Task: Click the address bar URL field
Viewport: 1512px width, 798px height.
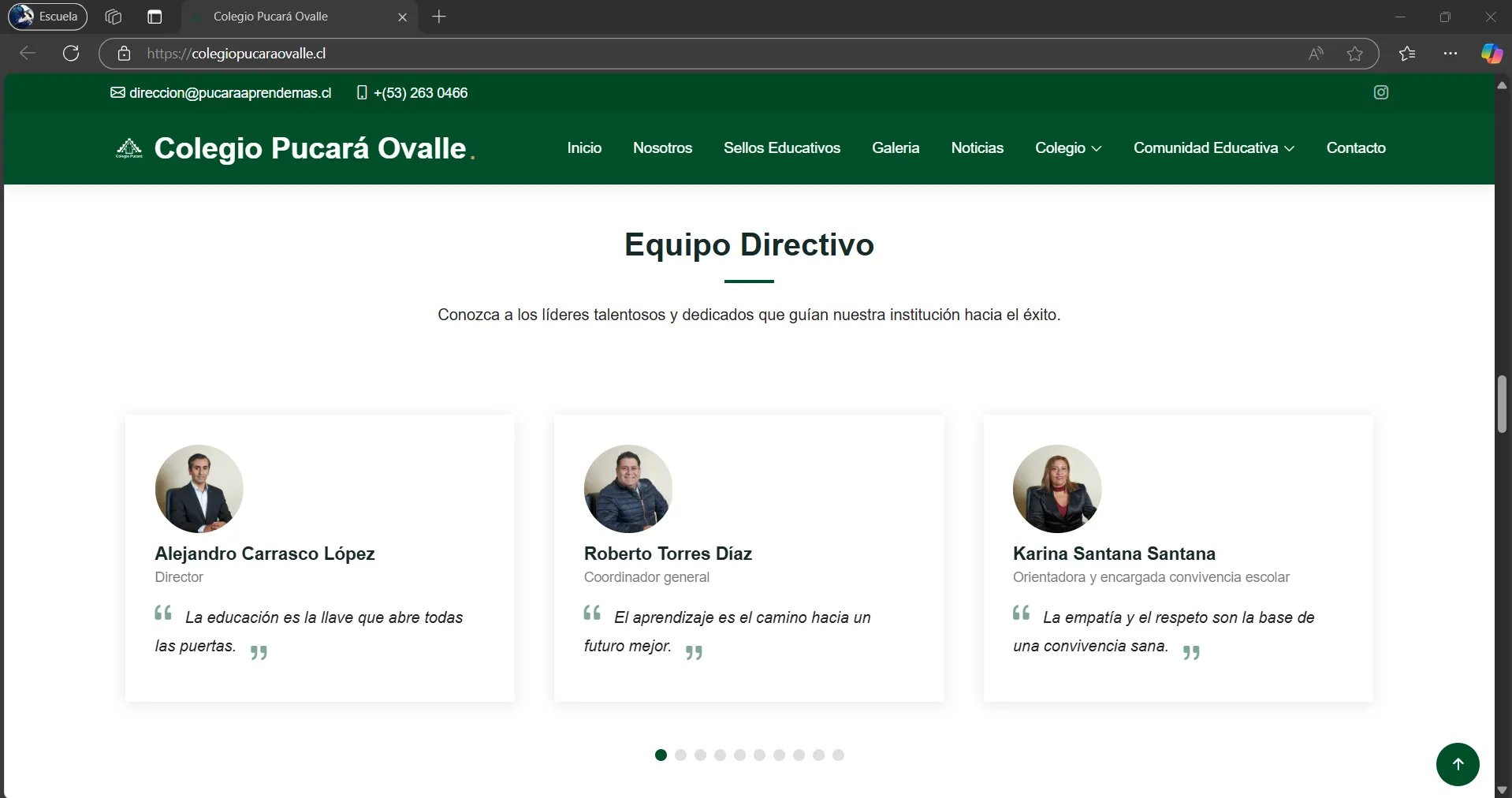Action: point(631,54)
